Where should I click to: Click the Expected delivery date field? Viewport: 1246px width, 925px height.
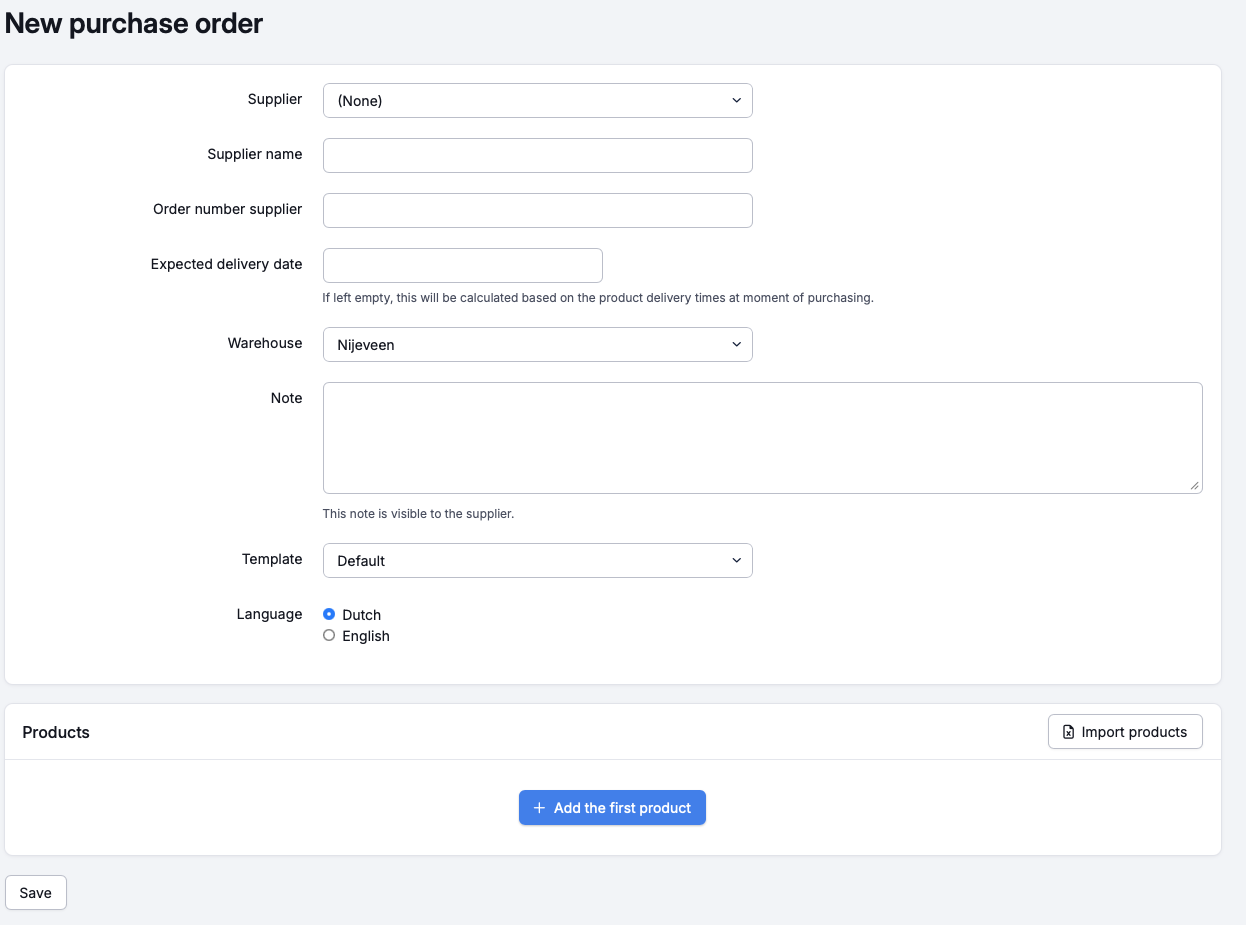(462, 265)
